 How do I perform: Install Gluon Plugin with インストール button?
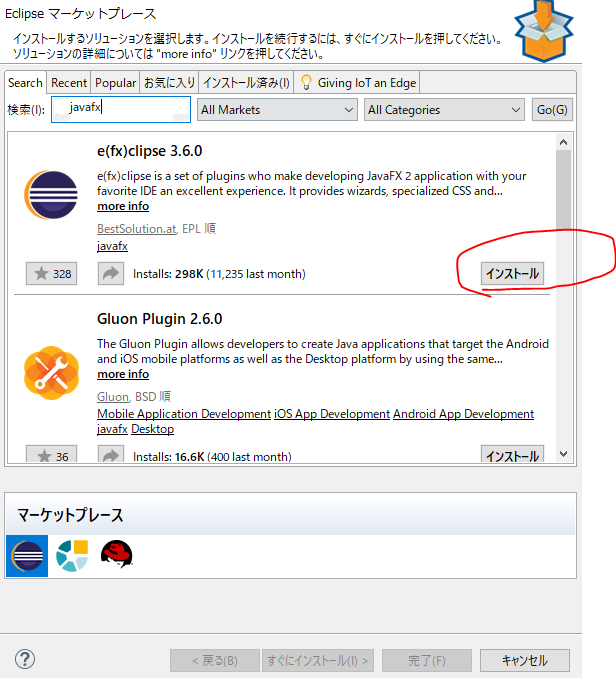(x=512, y=454)
